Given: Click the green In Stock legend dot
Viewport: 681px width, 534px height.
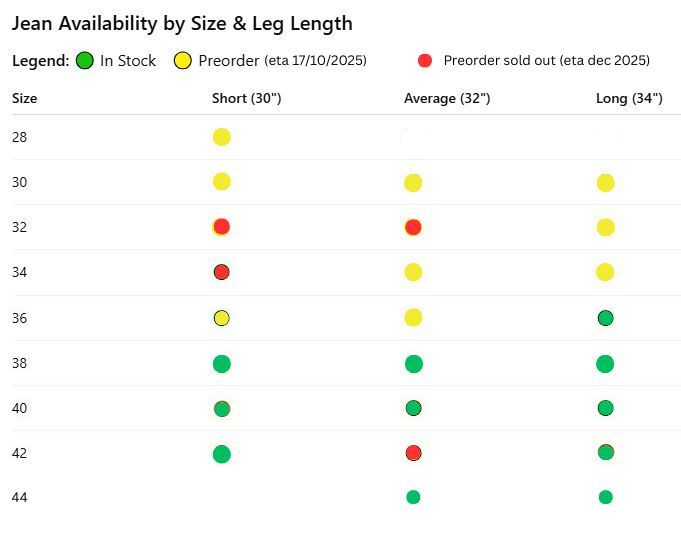Looking at the screenshot, I should click(x=84, y=61).
